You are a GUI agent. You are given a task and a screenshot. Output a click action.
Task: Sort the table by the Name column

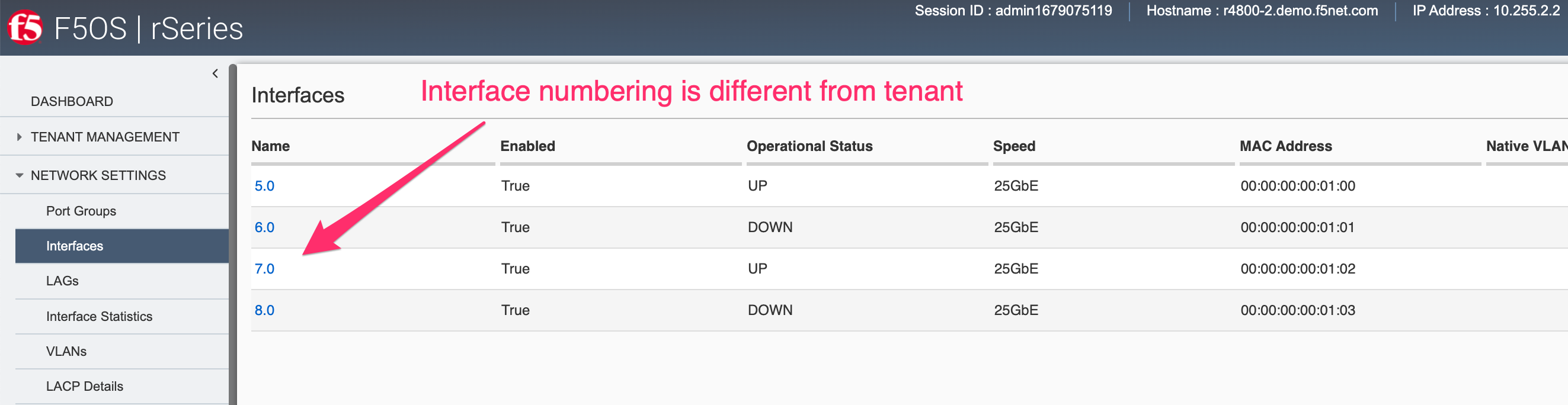[270, 146]
